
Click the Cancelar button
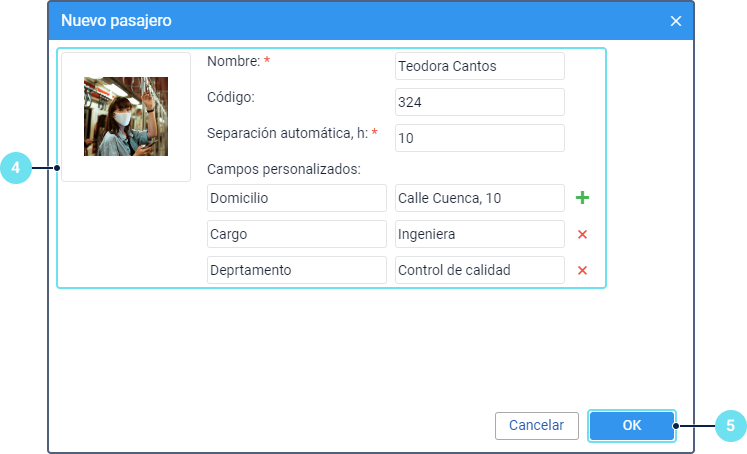536,425
